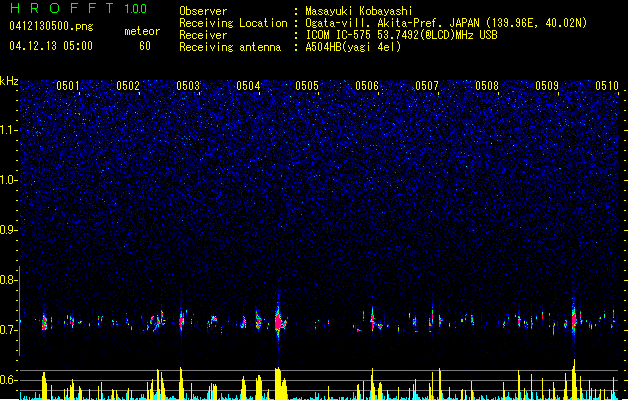
Task: Click the 0509 time marker
Action: coord(547,86)
